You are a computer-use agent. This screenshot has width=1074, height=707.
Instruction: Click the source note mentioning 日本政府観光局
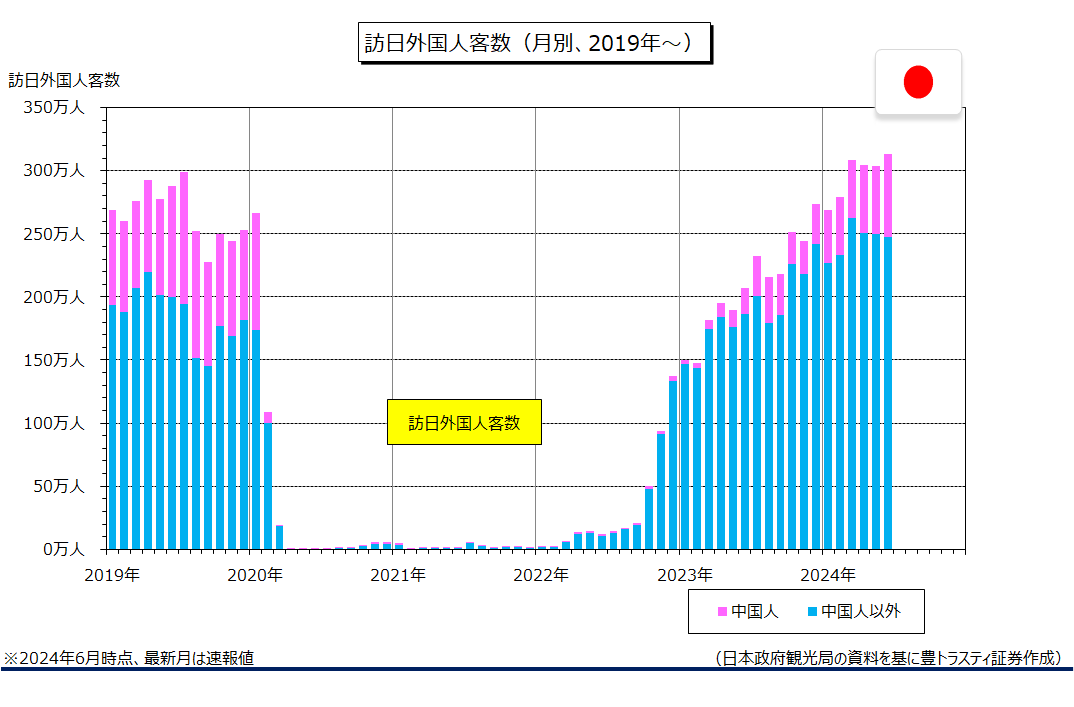click(x=888, y=658)
